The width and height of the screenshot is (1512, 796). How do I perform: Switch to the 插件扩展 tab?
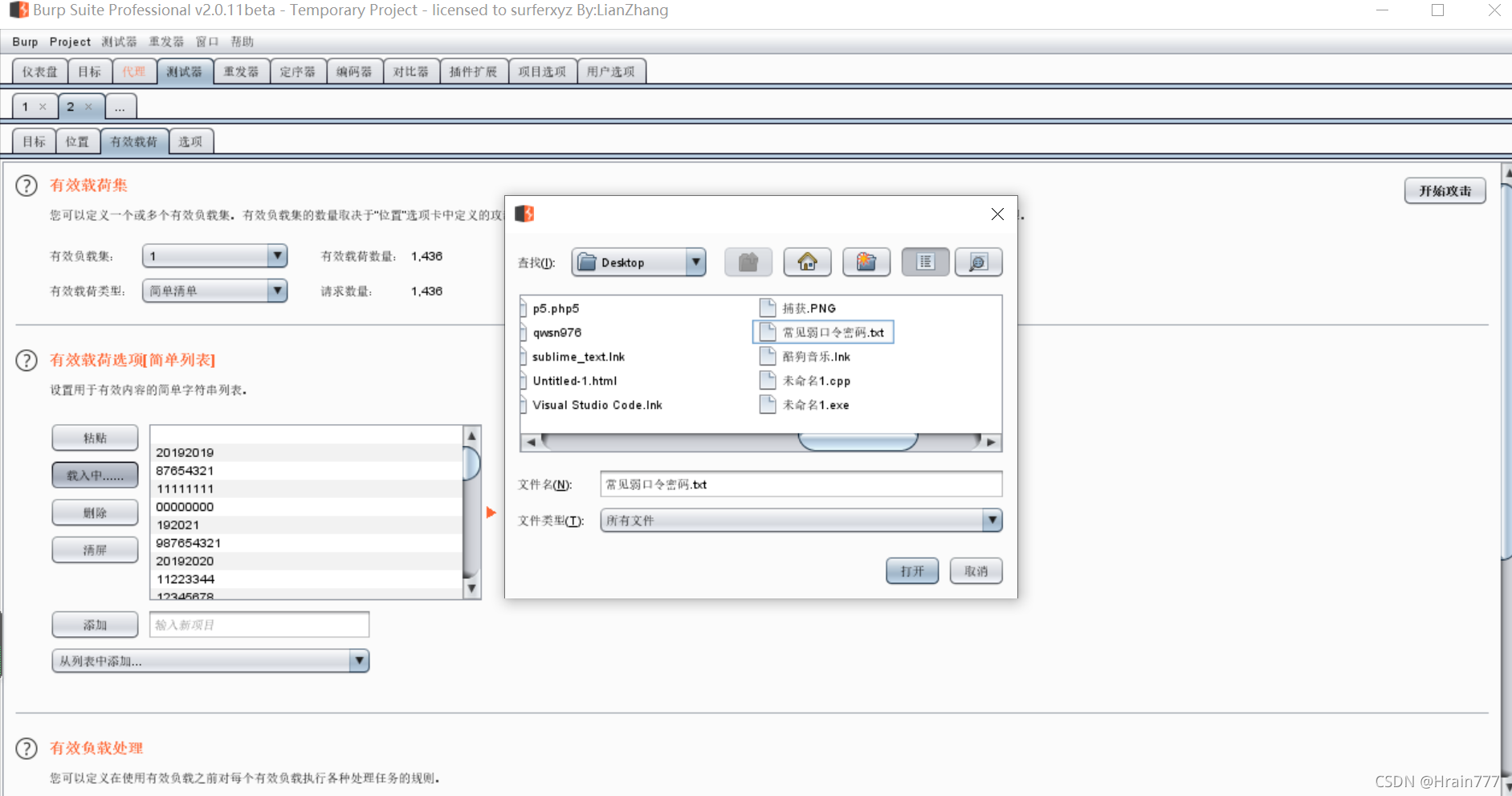pos(474,71)
